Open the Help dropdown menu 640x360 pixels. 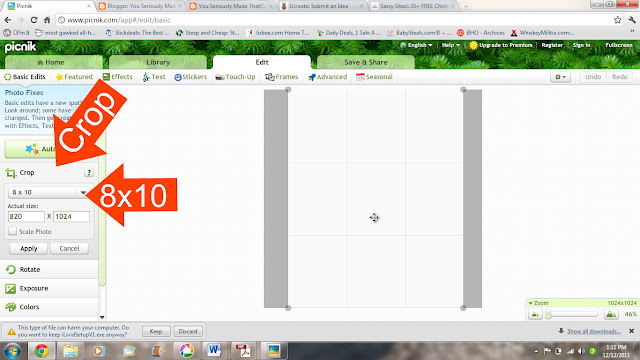451,45
